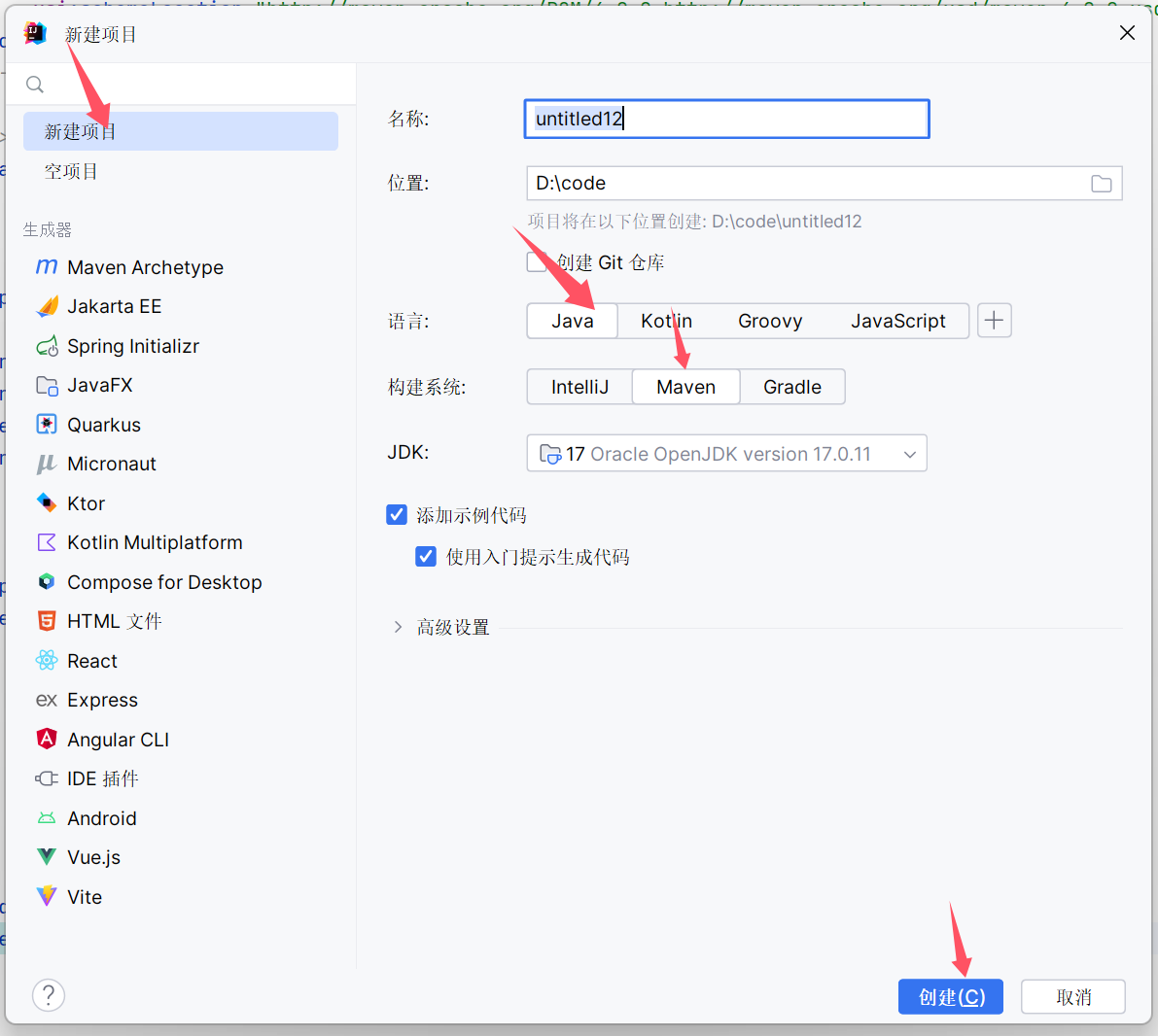This screenshot has height=1036, width=1158.
Task: Click the Kotlin Multiplatform icon
Action: (x=47, y=542)
